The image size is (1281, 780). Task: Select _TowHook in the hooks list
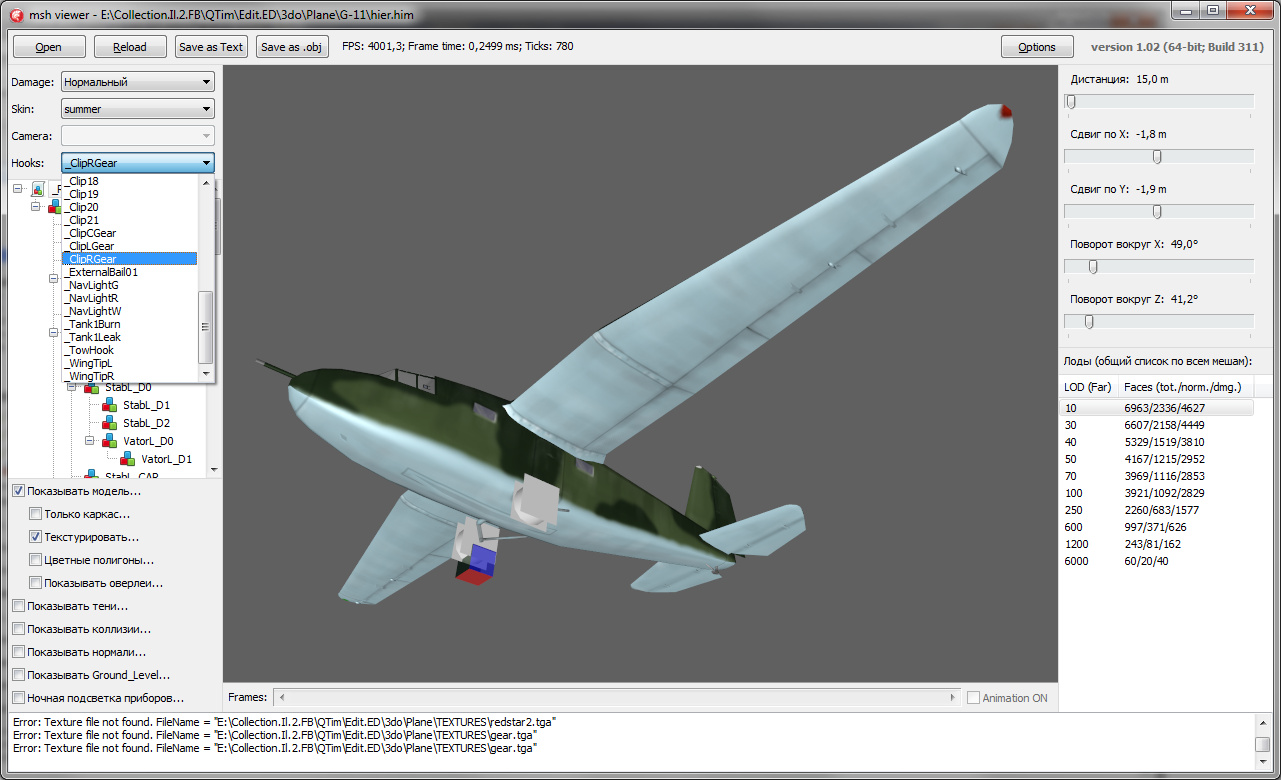click(130, 350)
